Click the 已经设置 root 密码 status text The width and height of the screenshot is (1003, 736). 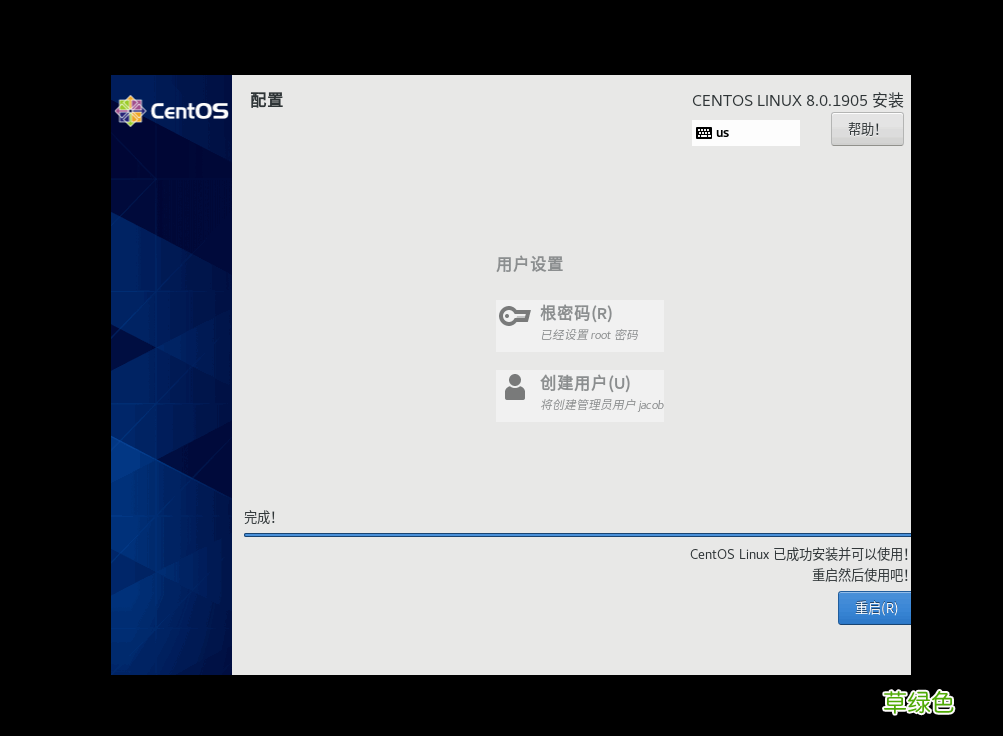588,335
